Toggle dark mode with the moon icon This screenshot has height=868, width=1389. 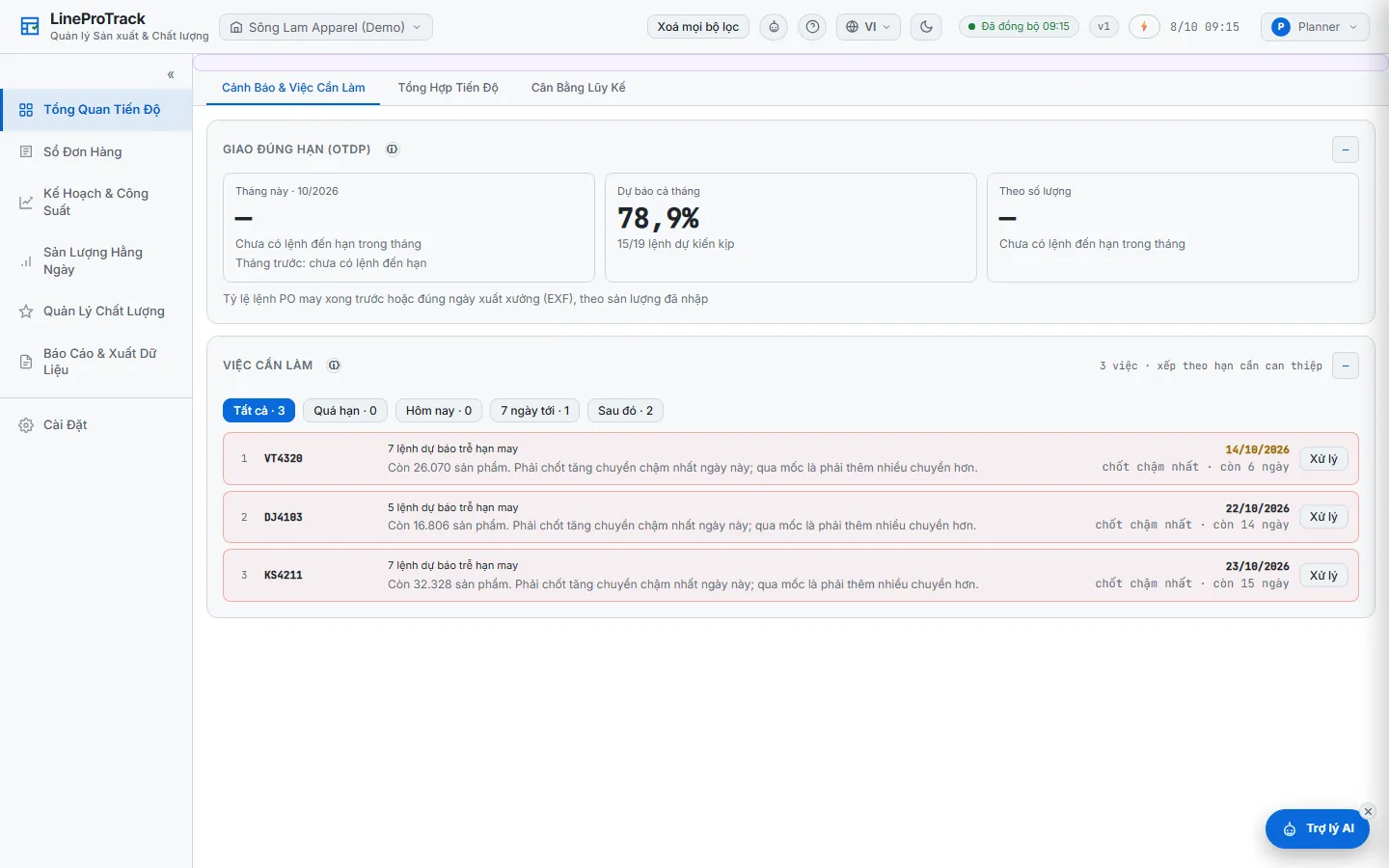pos(926,27)
